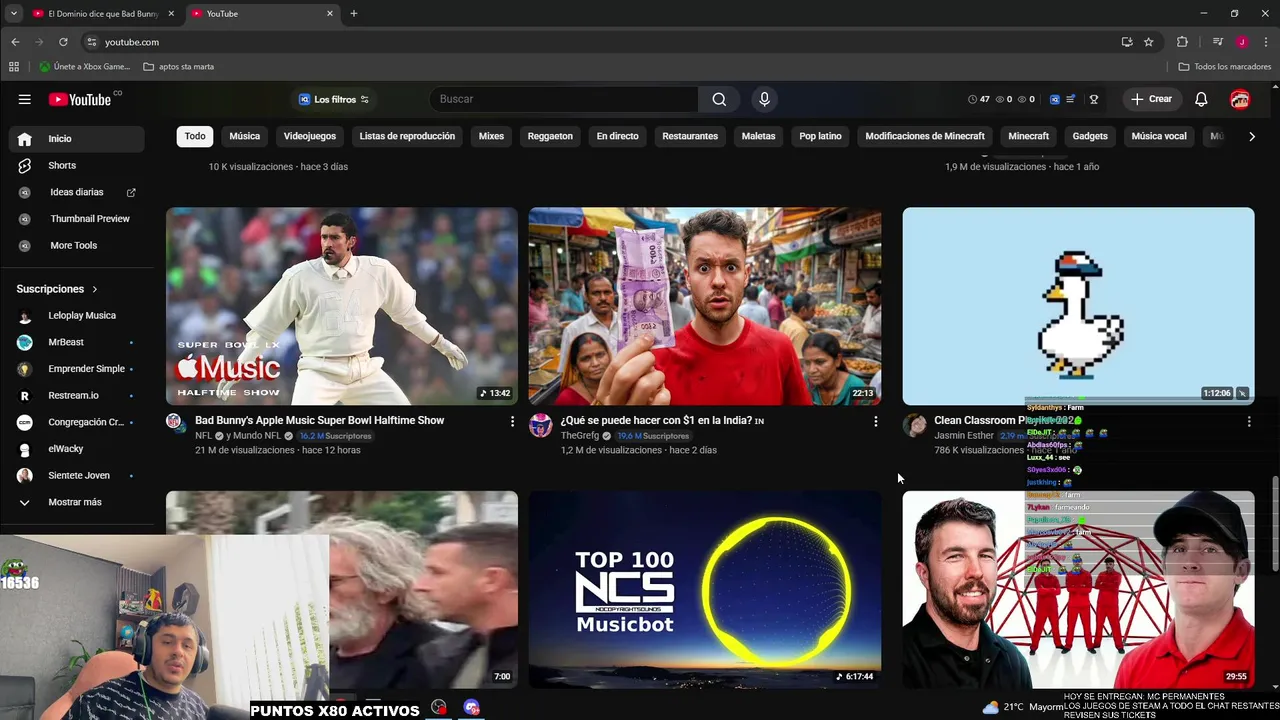Play the India $1 video thumbnail

coord(705,306)
